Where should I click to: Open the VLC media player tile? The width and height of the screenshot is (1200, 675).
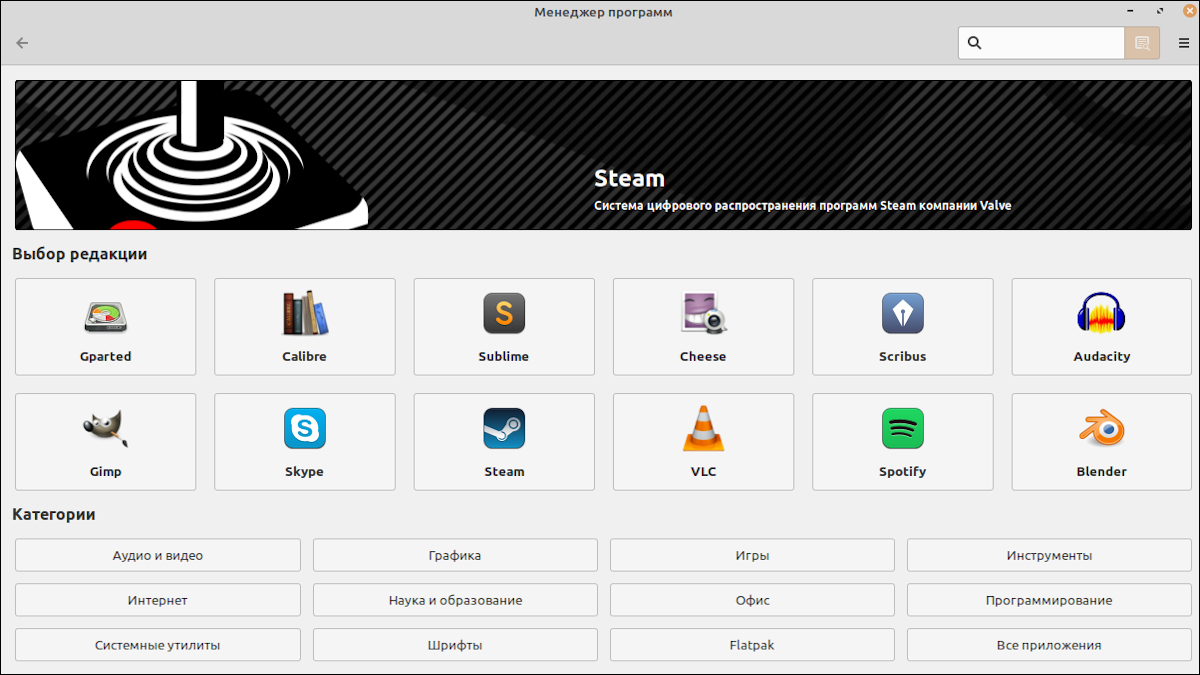pos(703,442)
